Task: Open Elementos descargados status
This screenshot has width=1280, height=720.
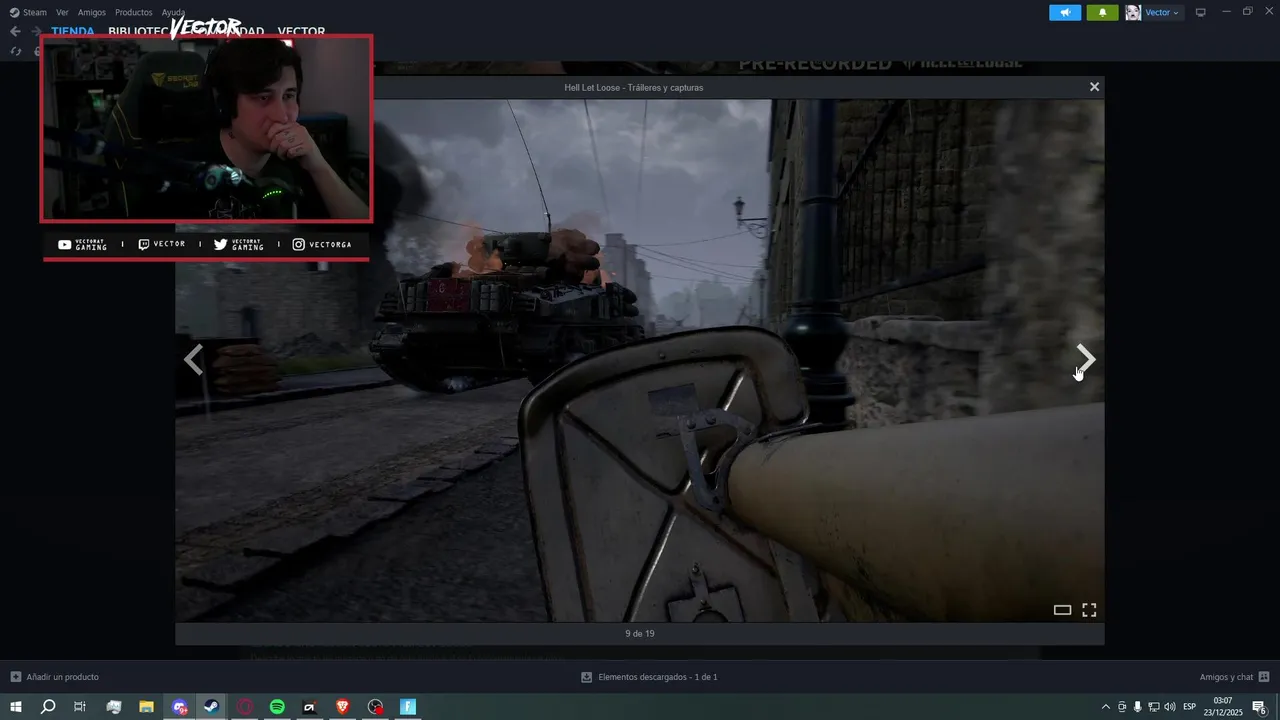Action: (649, 677)
